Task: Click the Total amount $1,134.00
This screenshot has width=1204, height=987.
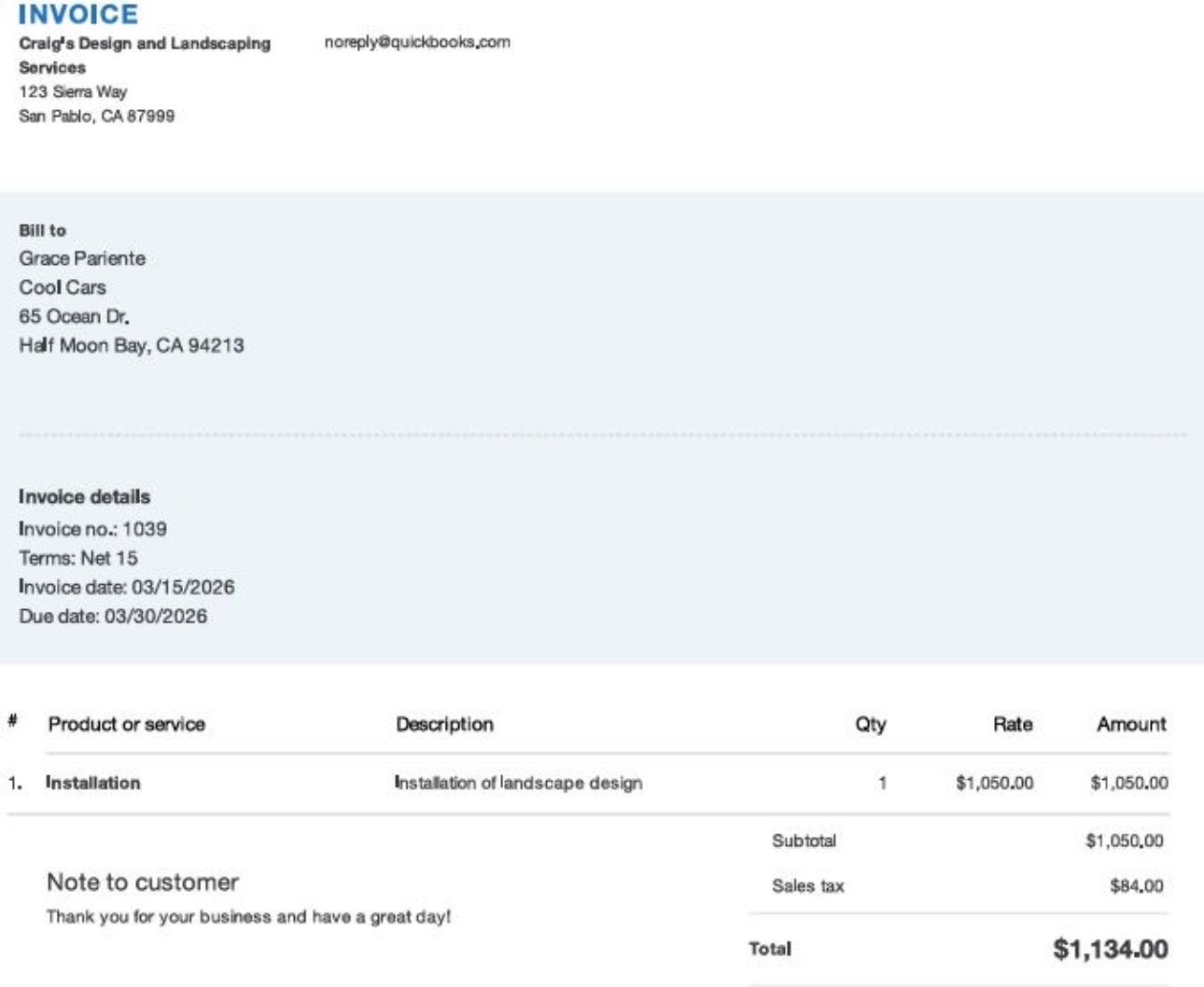Action: 1110,949
